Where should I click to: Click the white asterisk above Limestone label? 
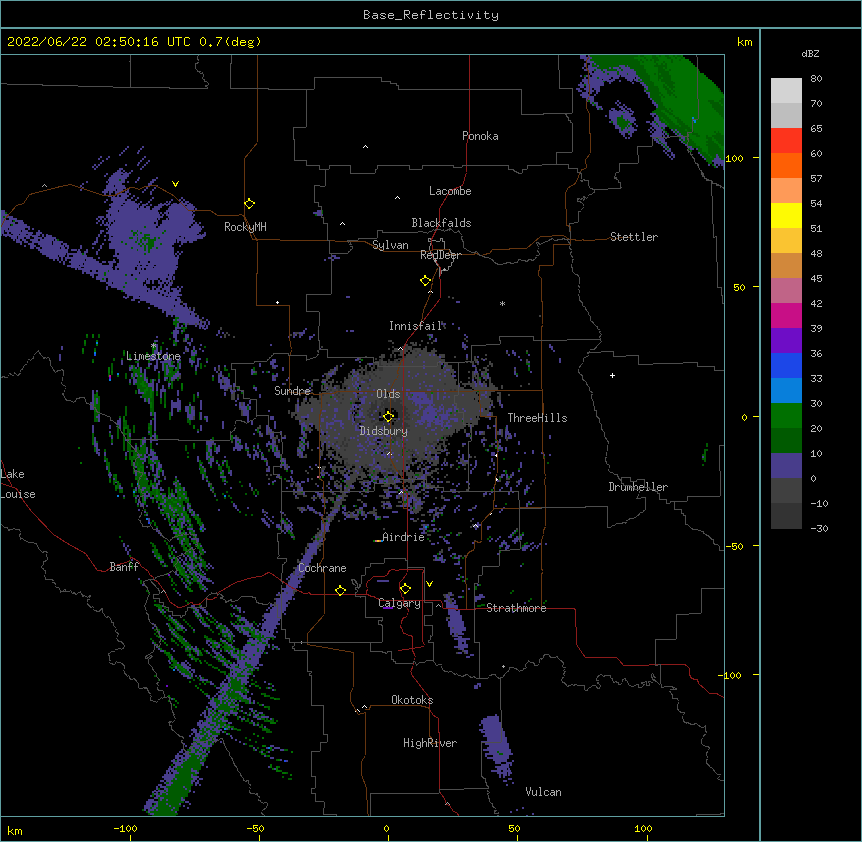point(154,346)
